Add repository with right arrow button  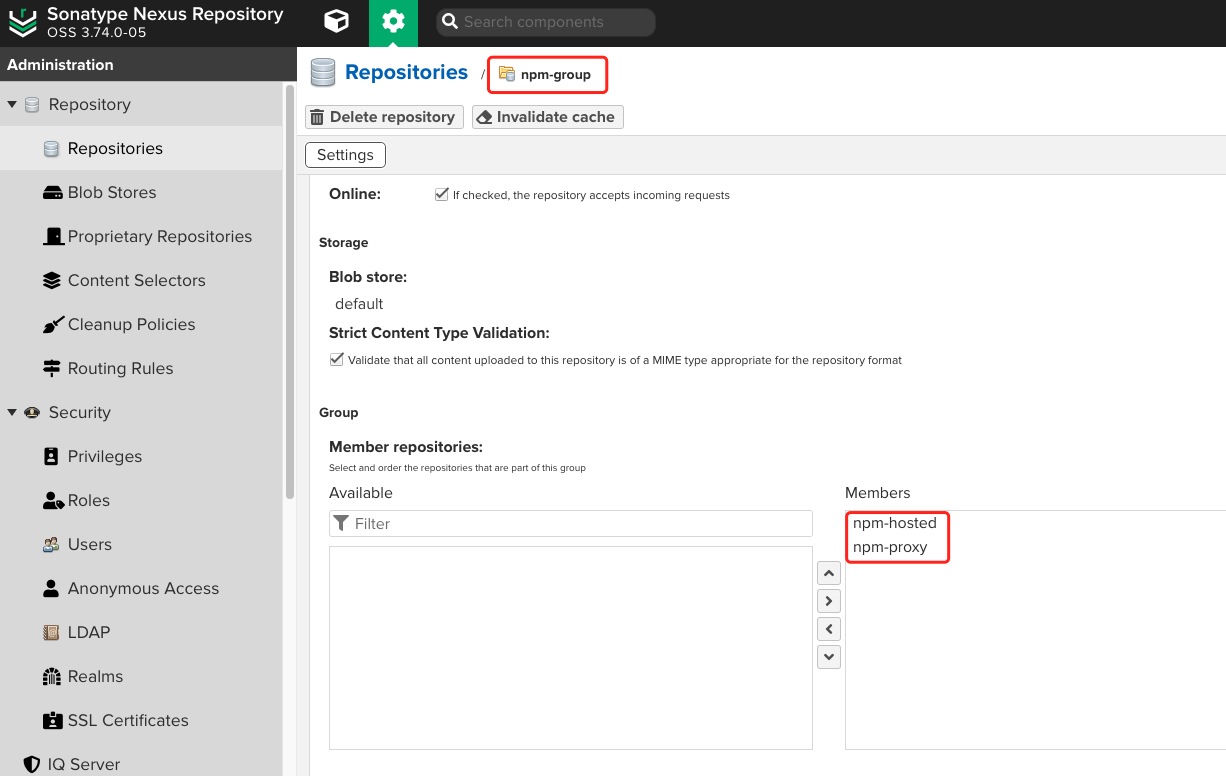(829, 602)
